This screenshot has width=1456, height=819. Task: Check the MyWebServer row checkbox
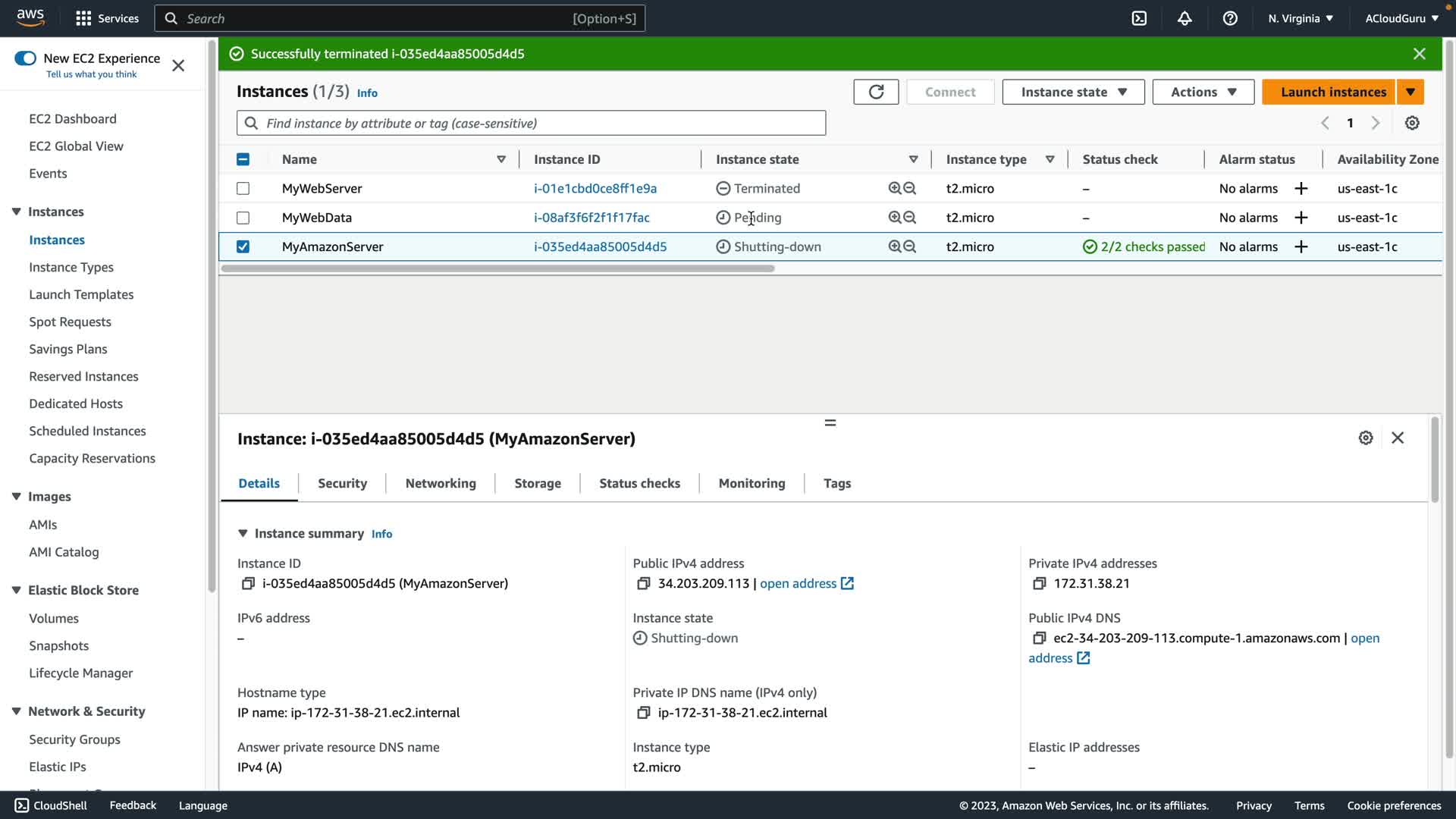click(243, 188)
